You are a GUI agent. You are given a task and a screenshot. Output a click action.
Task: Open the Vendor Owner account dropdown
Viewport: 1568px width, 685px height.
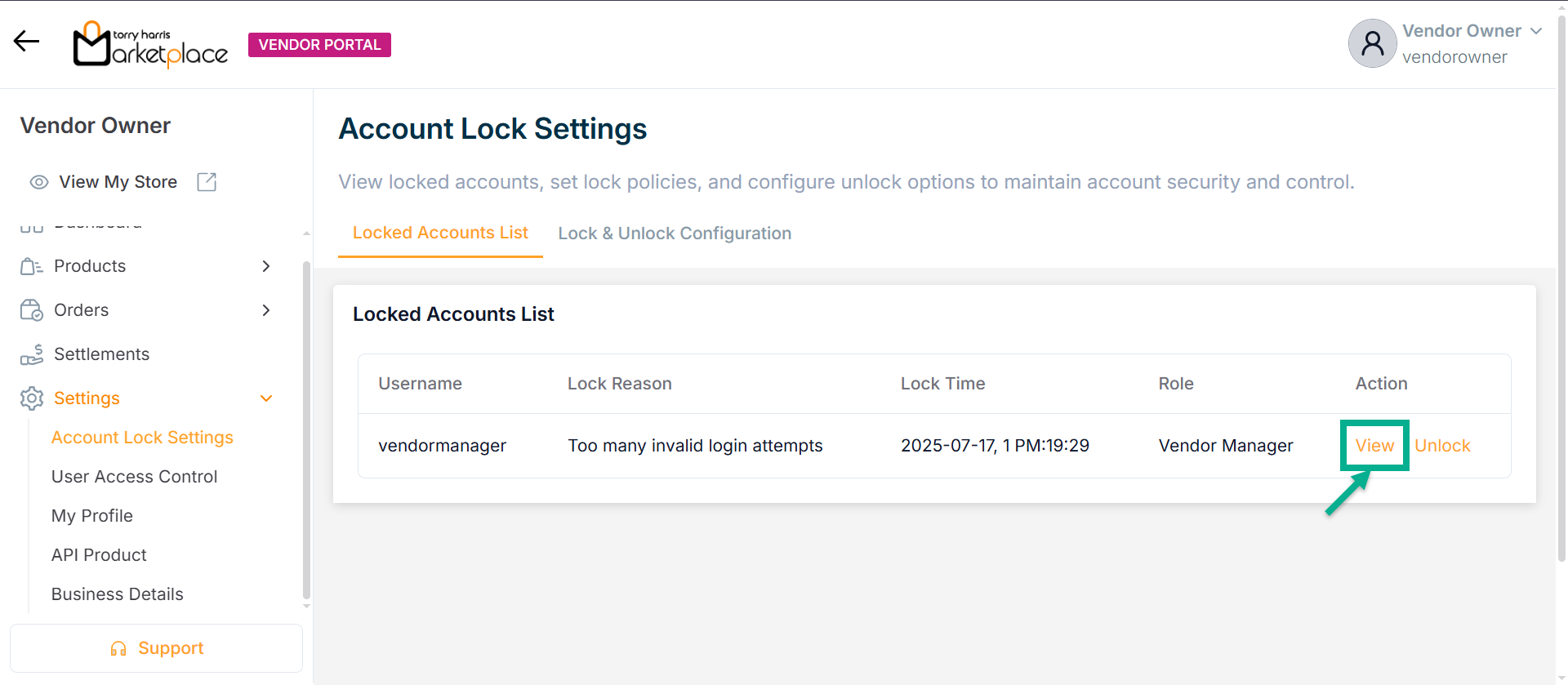1535,31
